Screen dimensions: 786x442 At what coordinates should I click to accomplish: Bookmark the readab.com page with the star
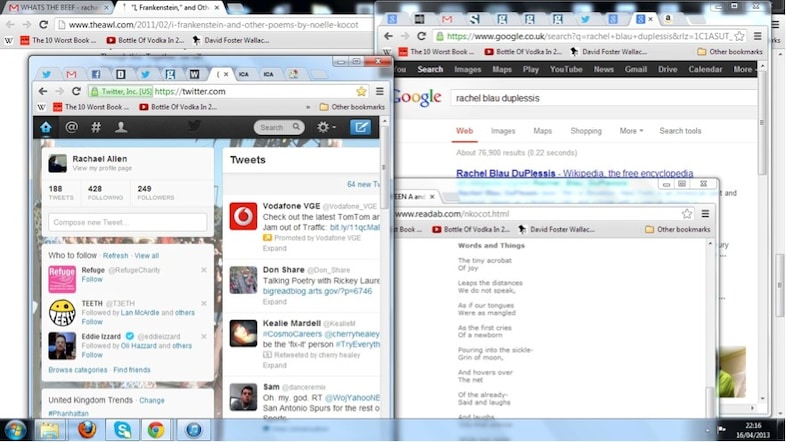point(687,213)
